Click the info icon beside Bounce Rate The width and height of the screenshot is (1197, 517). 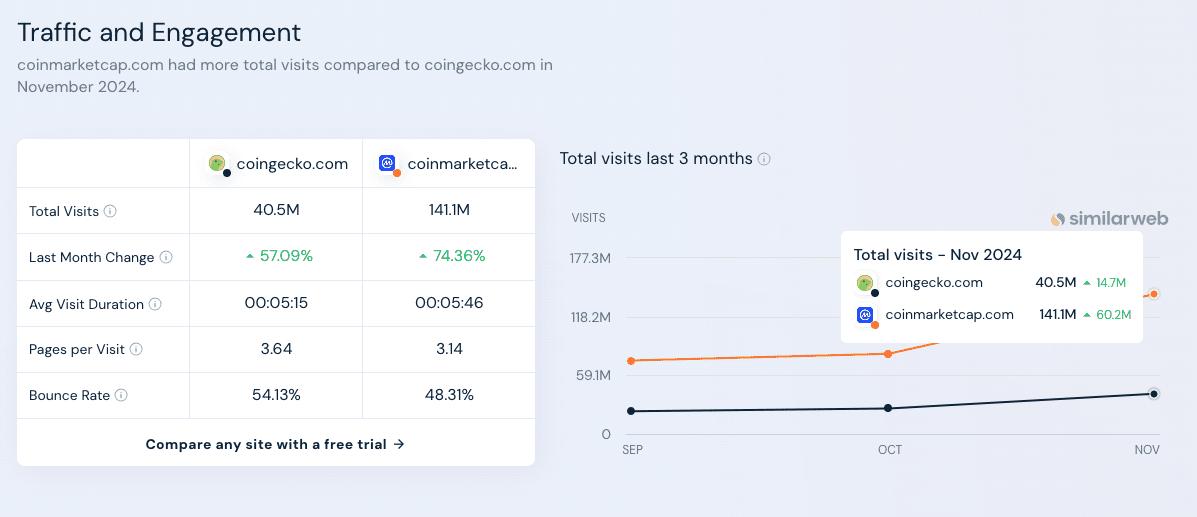121,396
